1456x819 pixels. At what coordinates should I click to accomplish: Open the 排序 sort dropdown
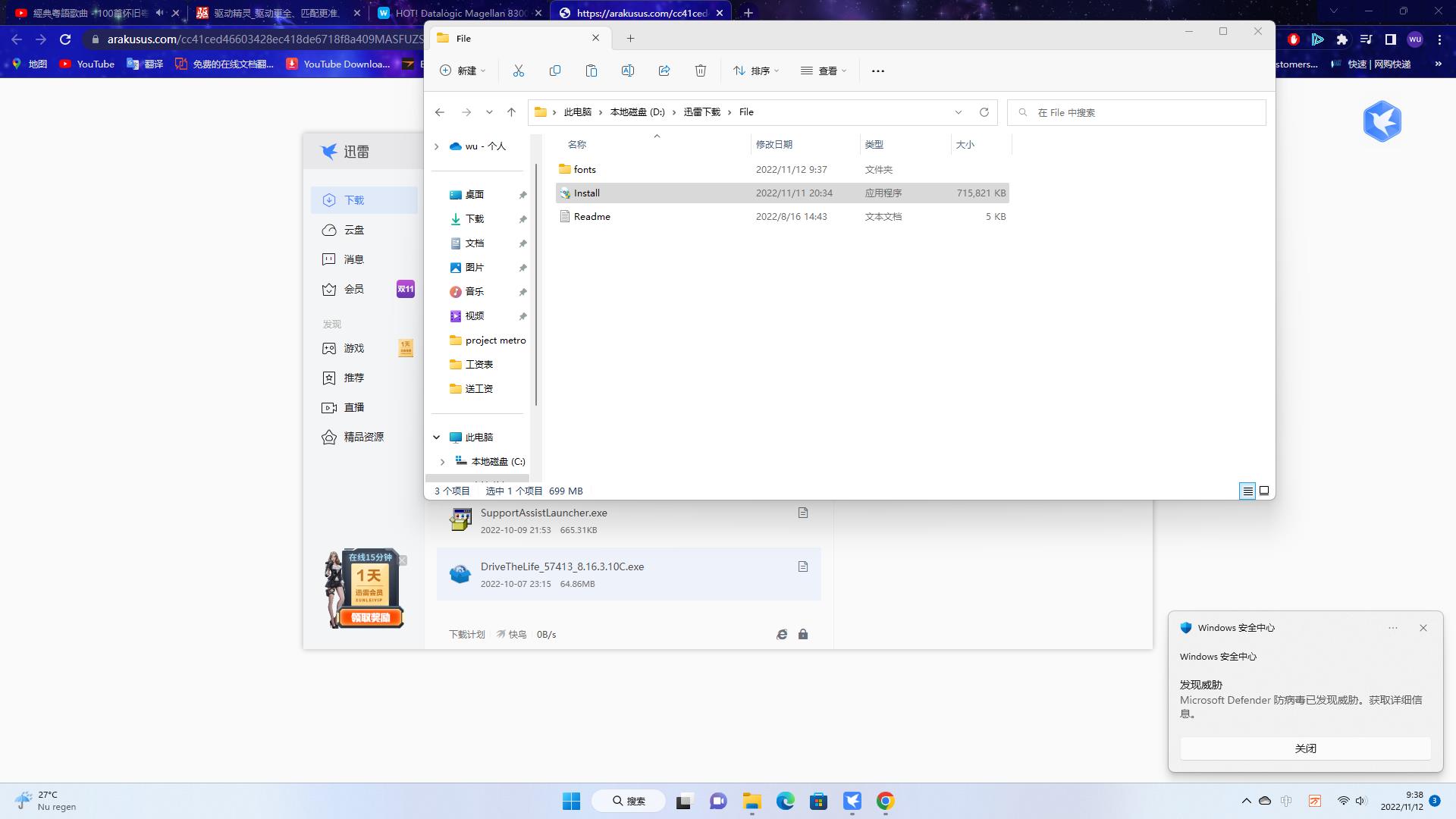(756, 71)
